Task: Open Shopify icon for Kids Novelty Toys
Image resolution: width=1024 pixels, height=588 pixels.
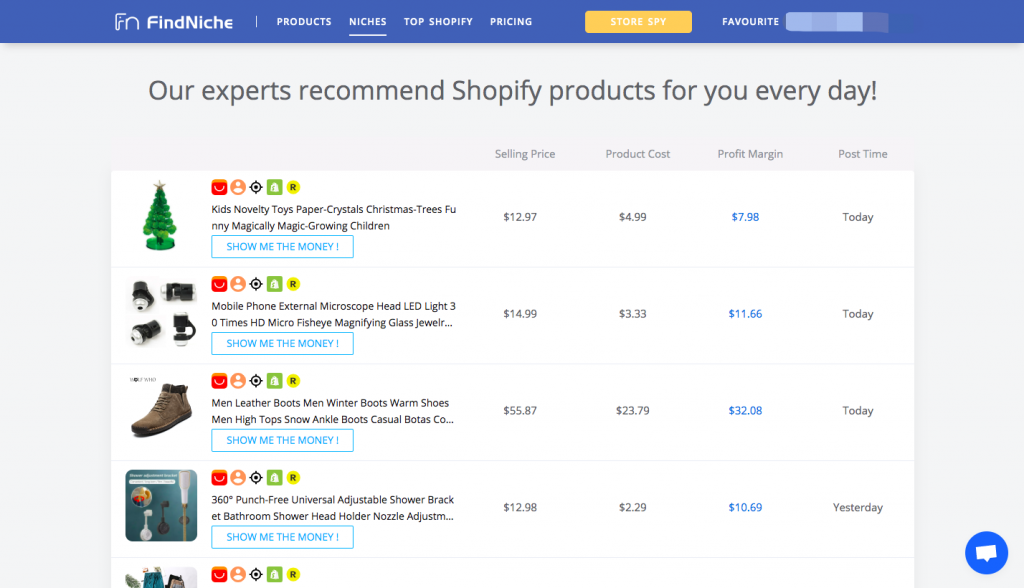Action: point(274,188)
